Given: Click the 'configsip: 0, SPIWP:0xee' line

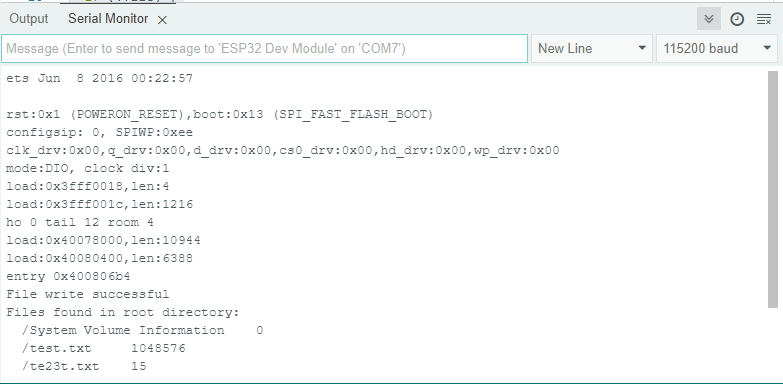Looking at the screenshot, I should pyautogui.click(x=99, y=133).
